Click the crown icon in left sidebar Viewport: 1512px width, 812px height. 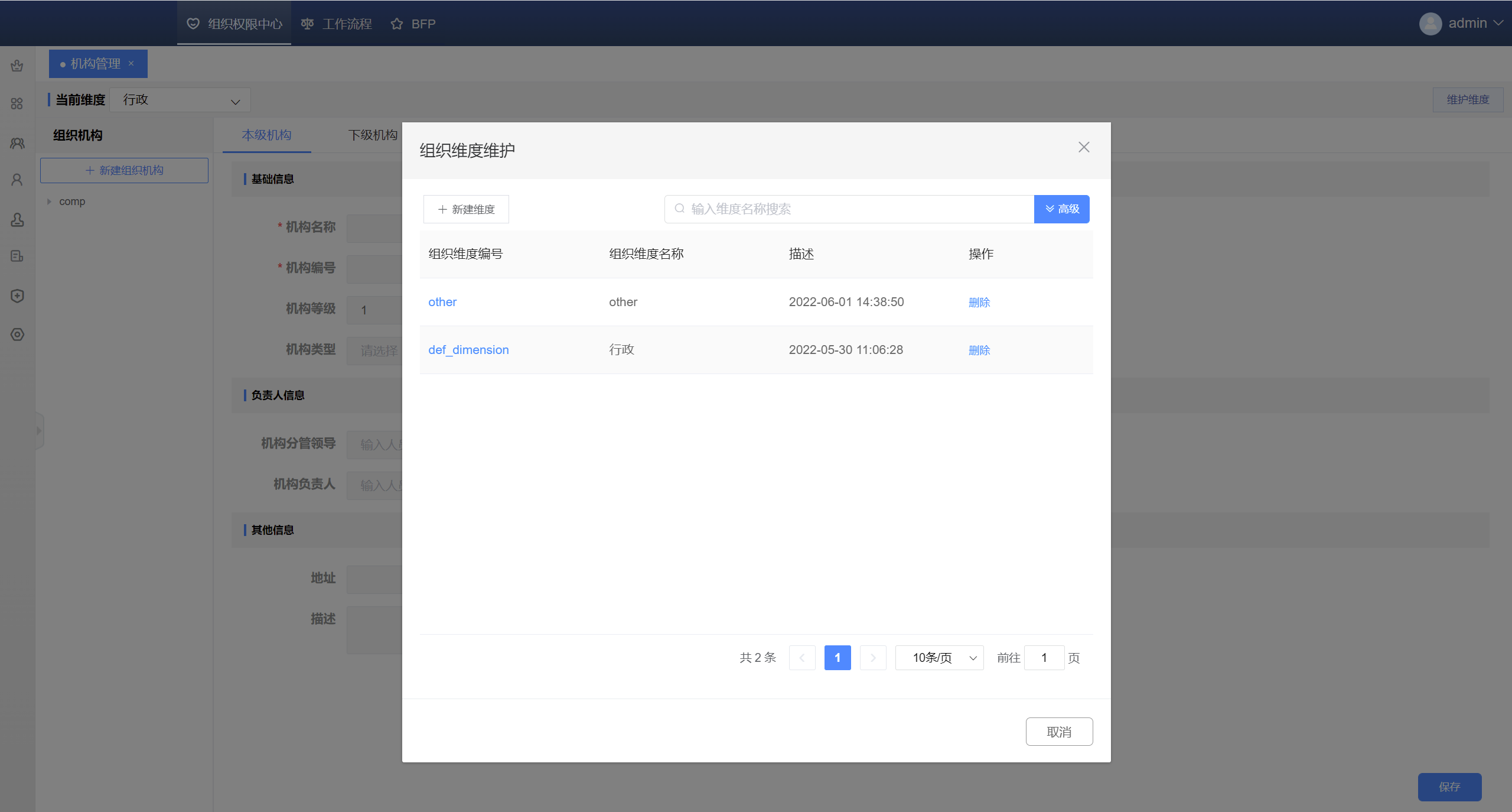[17, 66]
